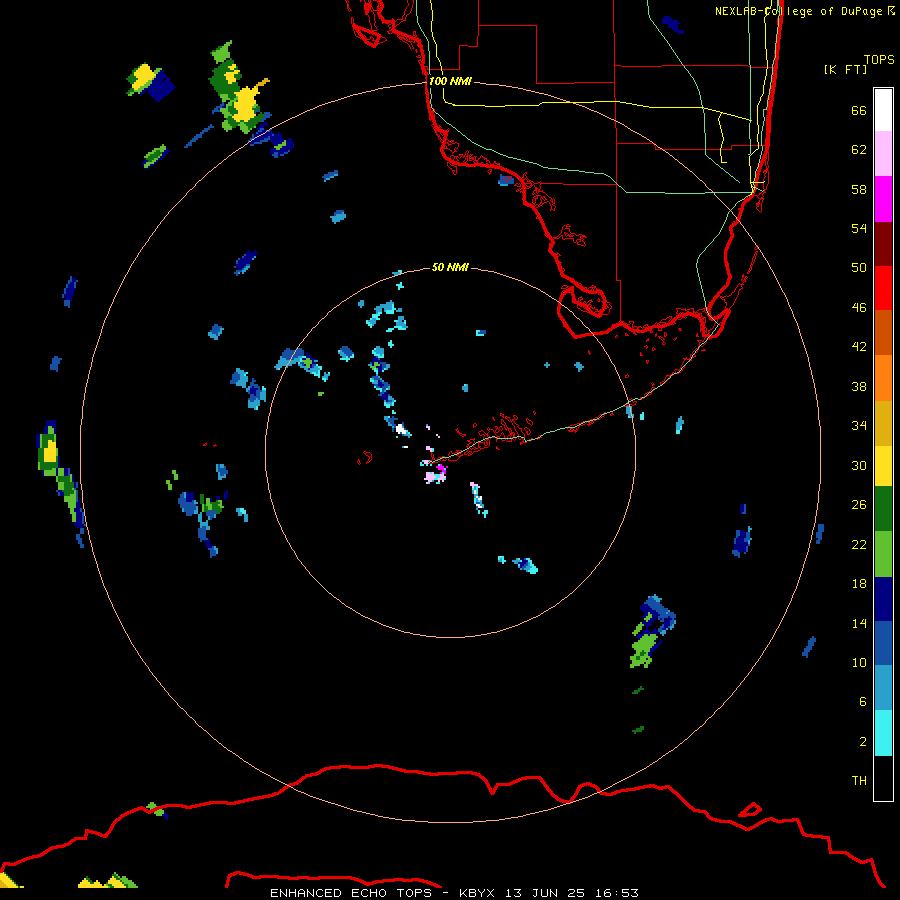Image resolution: width=900 pixels, height=900 pixels.
Task: Click the legend value '18'
Action: (x=859, y=584)
